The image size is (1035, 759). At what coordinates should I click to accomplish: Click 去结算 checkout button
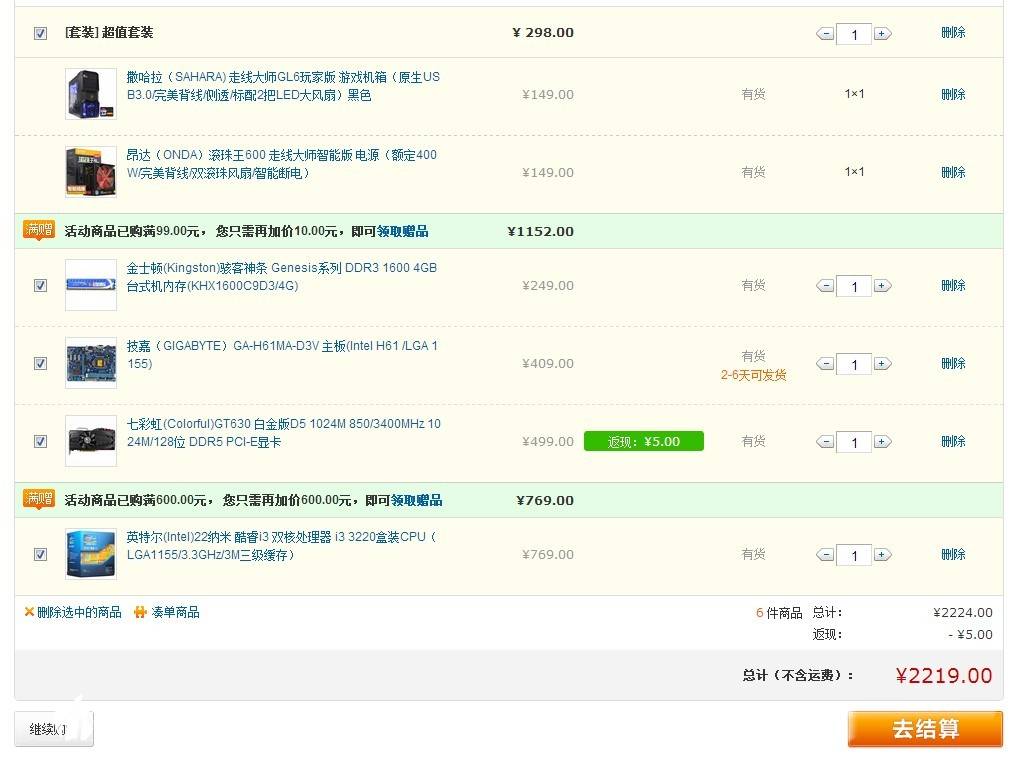(x=925, y=729)
